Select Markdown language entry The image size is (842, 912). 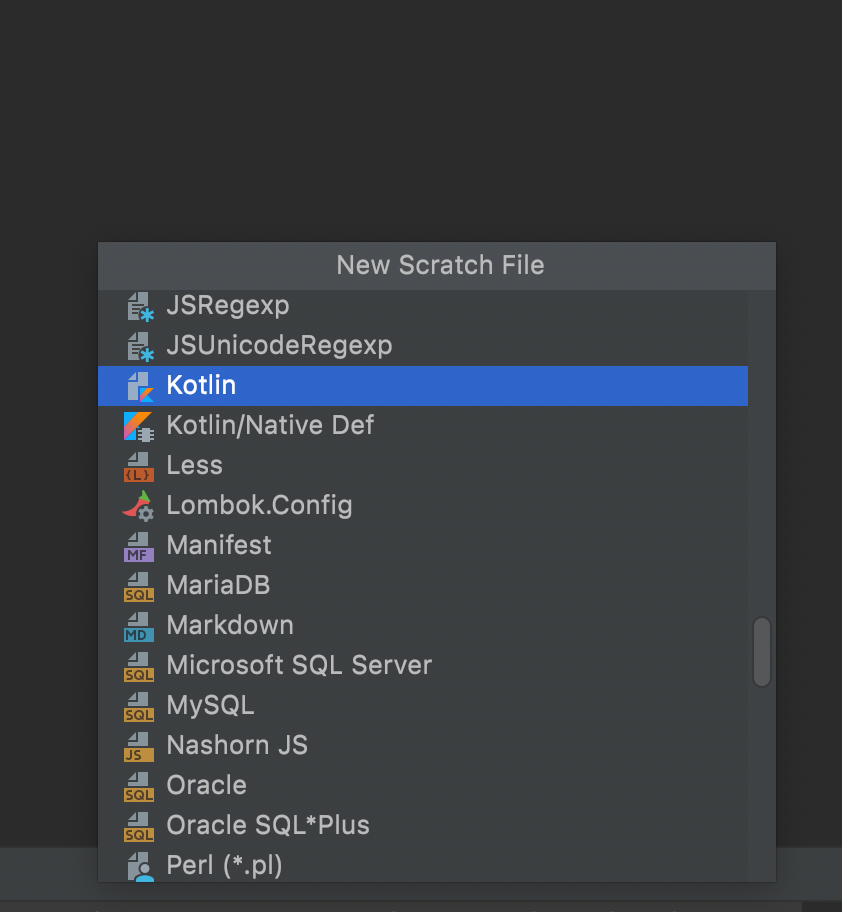(x=423, y=626)
